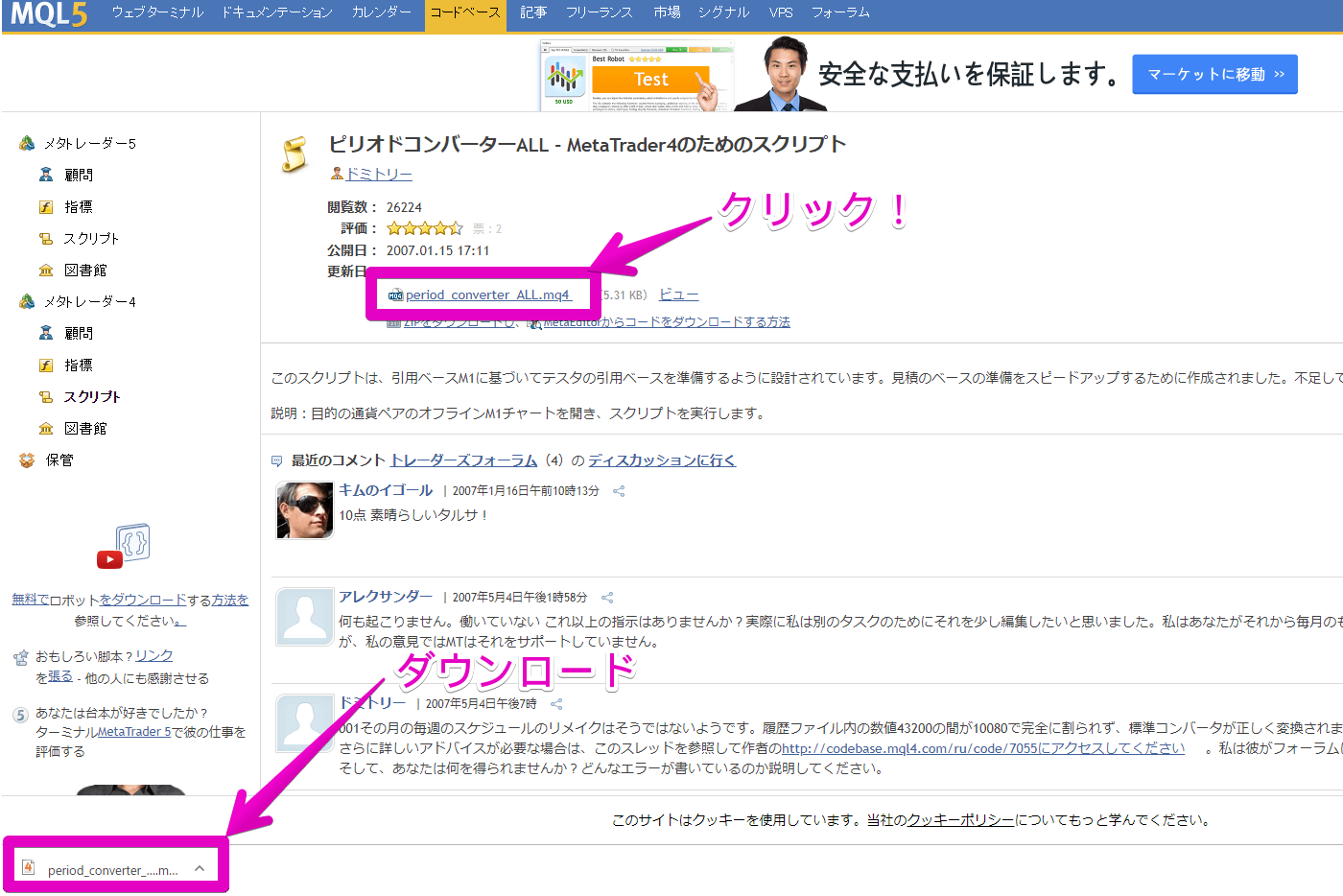The height and width of the screenshot is (896, 1343).
Task: Click 図書館 icon under メタトレーダー4
Action: click(45, 428)
